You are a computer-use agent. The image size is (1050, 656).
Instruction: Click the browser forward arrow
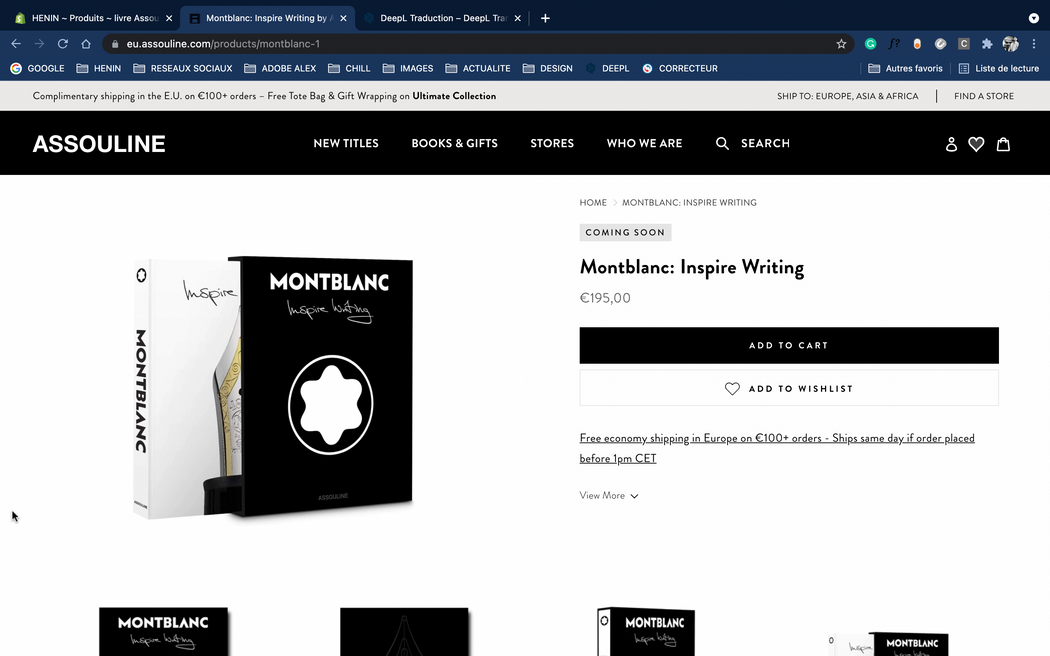[x=40, y=44]
